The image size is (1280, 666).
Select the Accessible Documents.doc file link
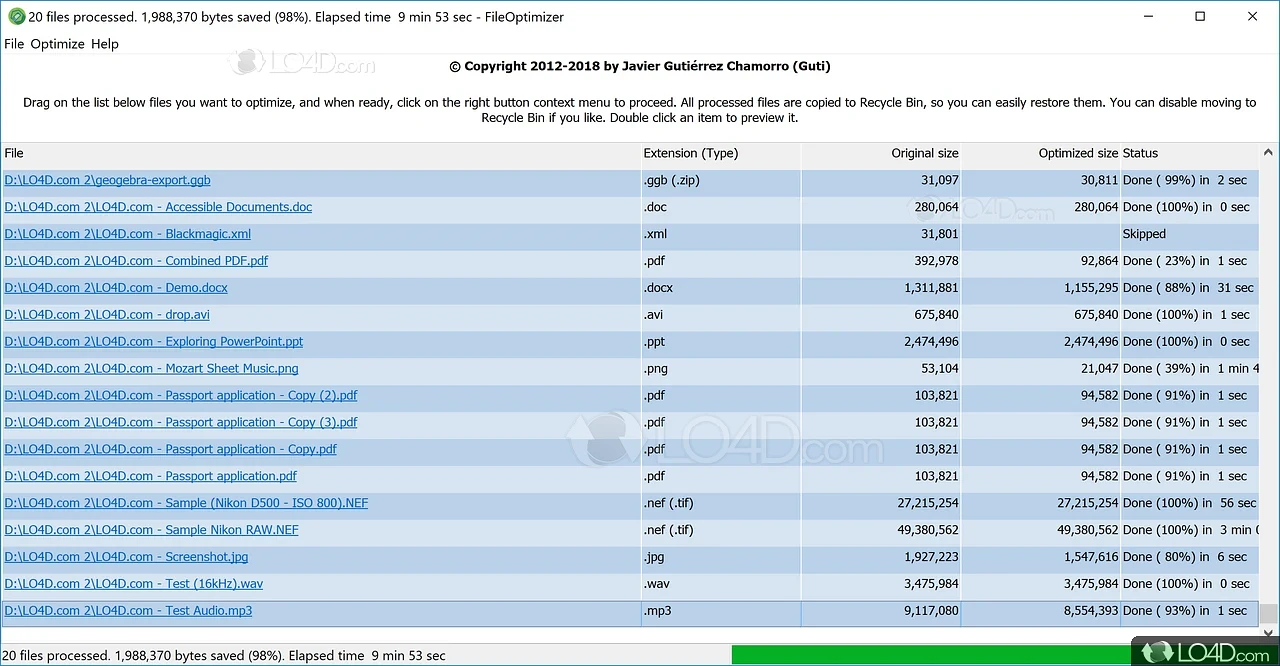pyautogui.click(x=158, y=207)
